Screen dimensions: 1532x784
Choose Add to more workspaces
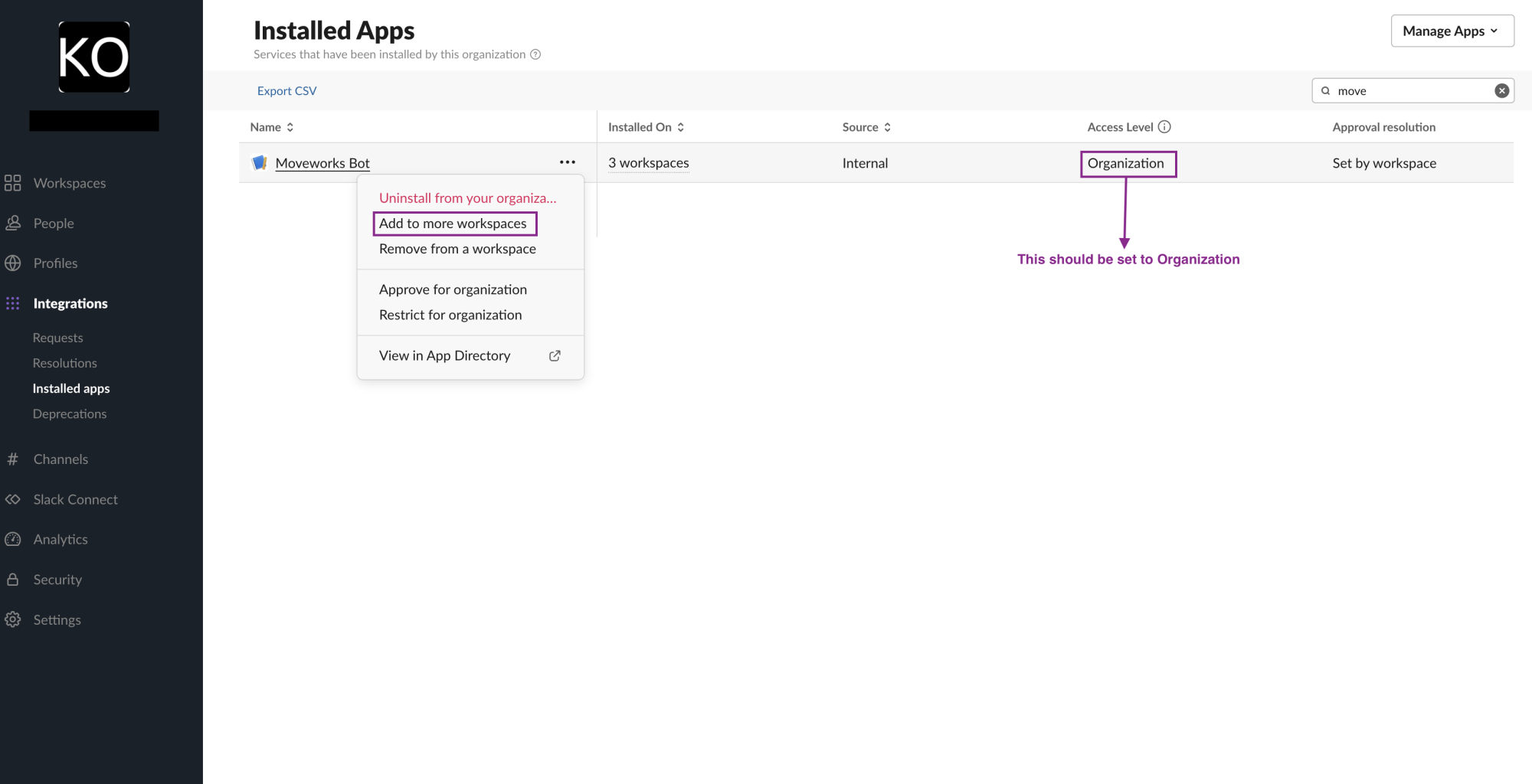pos(453,224)
